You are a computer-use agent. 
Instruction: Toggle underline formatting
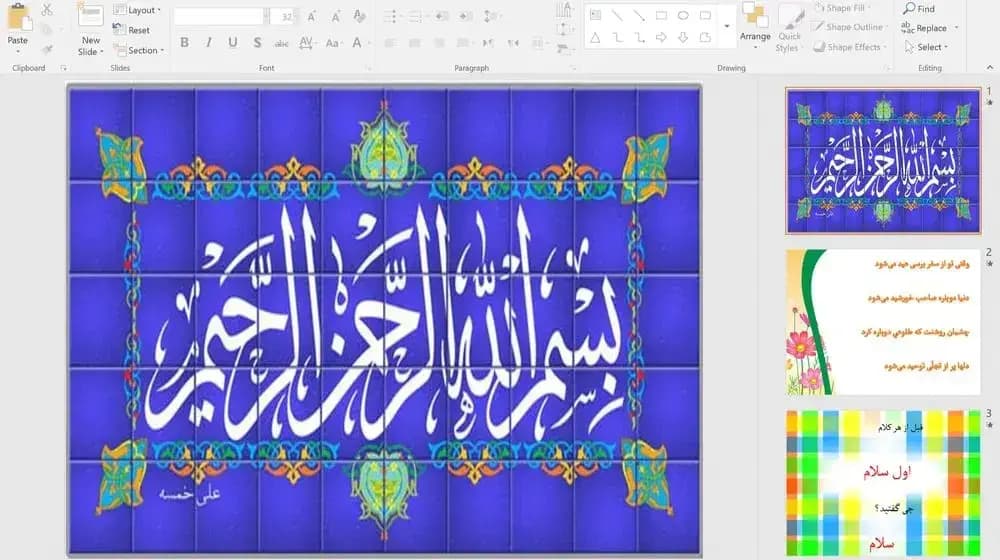tap(233, 43)
